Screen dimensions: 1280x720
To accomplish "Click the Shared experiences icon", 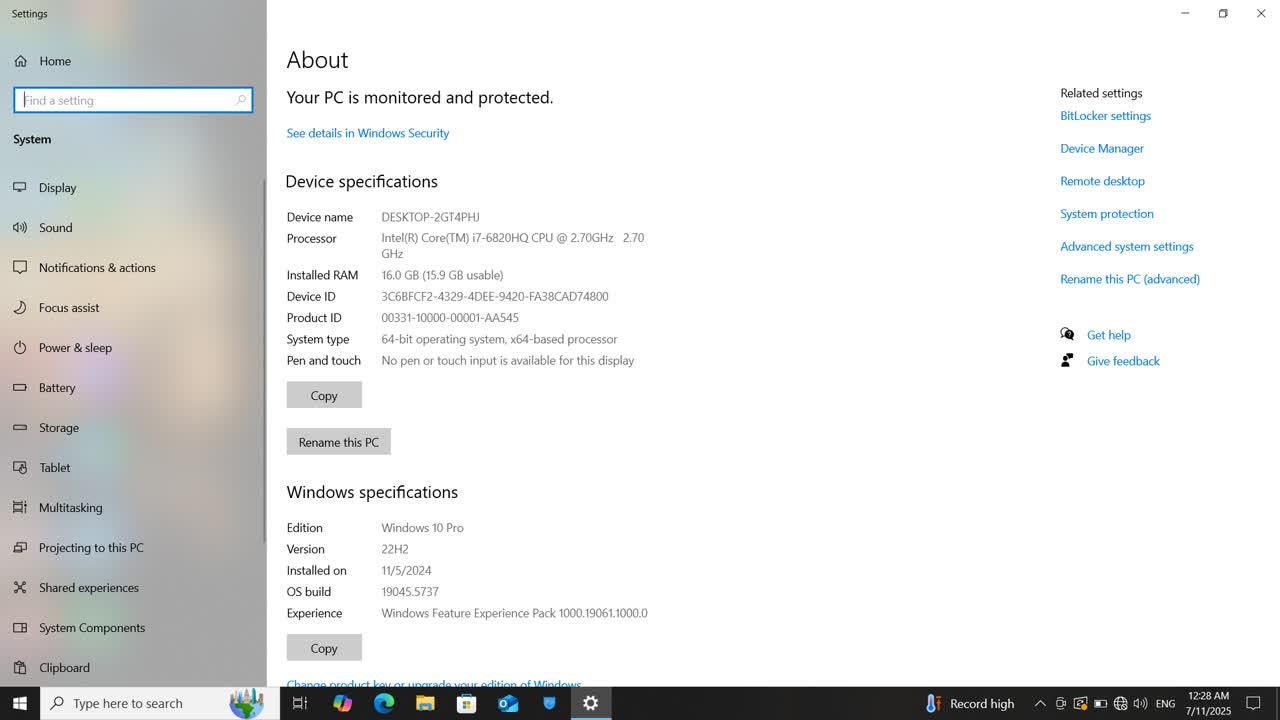I will [x=20, y=588].
